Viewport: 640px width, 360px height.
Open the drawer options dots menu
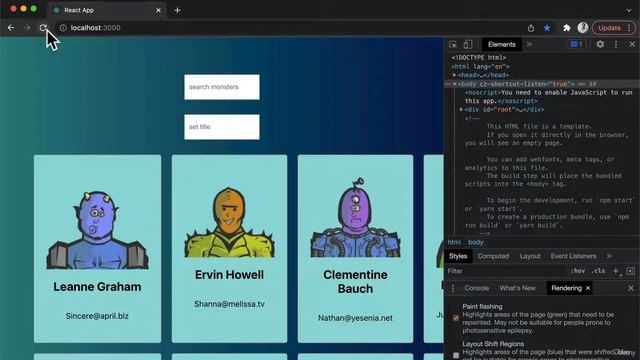point(453,288)
